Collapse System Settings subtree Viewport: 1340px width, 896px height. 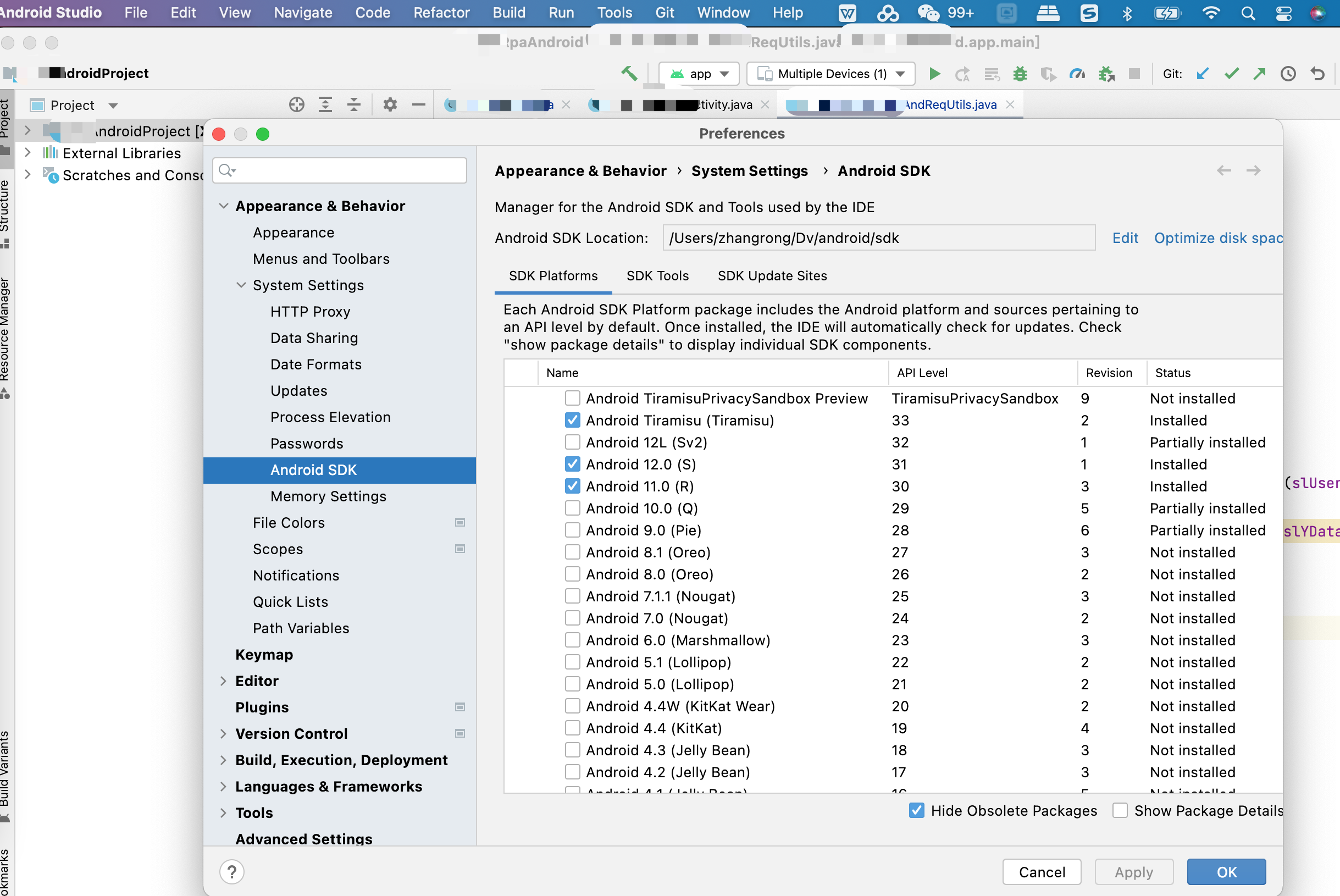tap(241, 285)
